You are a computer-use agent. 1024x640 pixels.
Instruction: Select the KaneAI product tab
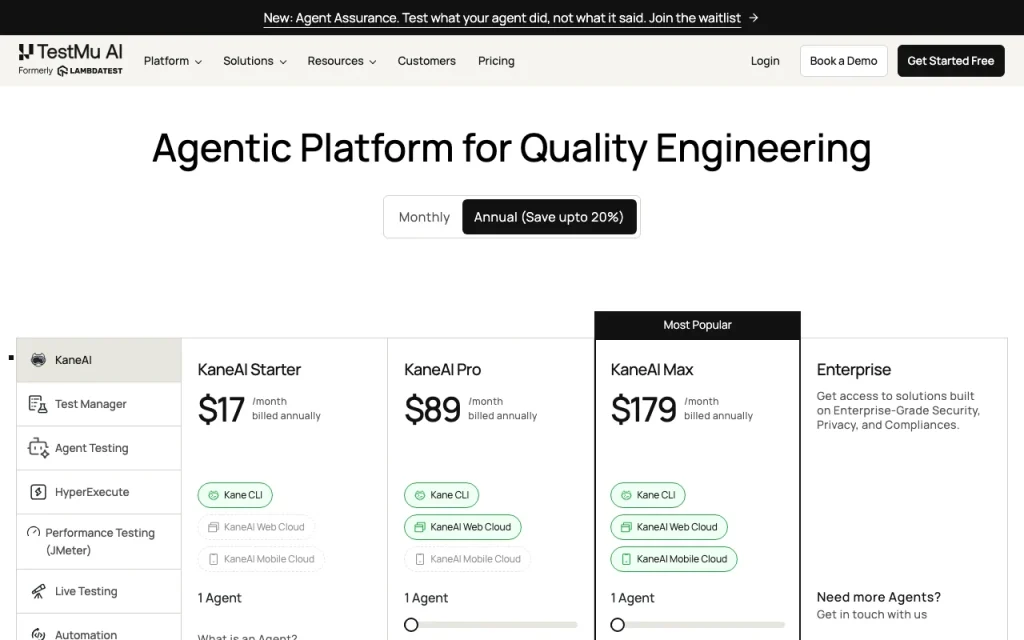(99, 360)
